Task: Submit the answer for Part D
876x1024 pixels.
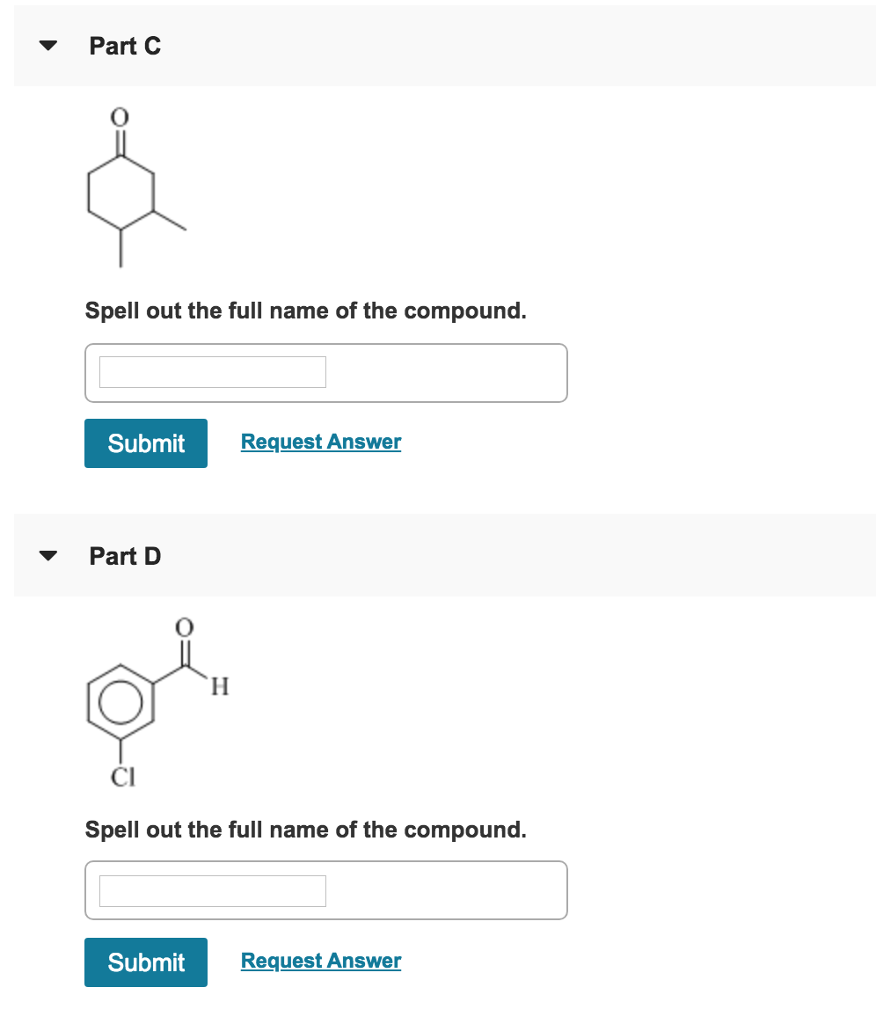Action: pos(145,961)
